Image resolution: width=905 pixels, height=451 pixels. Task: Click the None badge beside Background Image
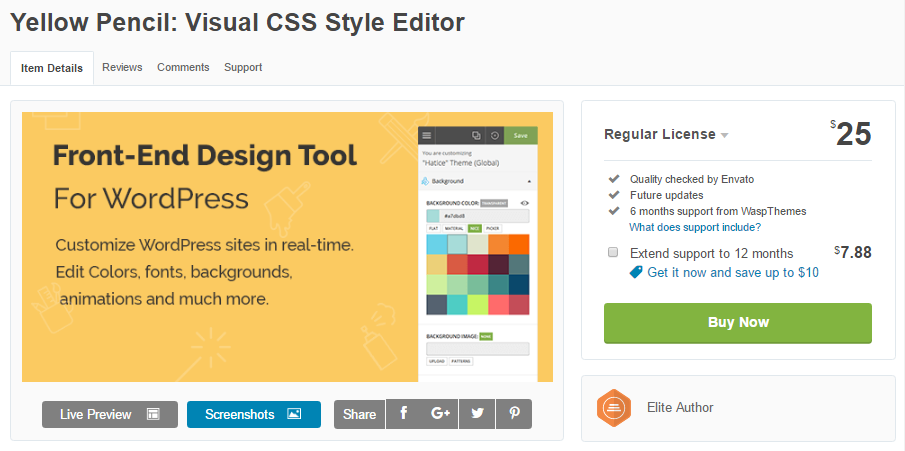click(x=486, y=336)
